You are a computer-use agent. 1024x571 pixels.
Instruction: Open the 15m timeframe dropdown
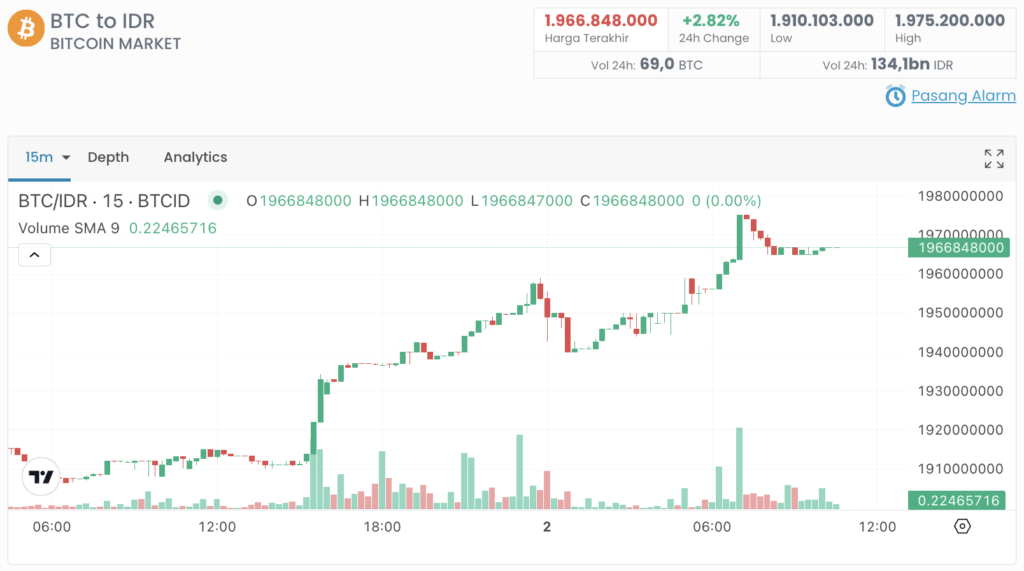39,157
